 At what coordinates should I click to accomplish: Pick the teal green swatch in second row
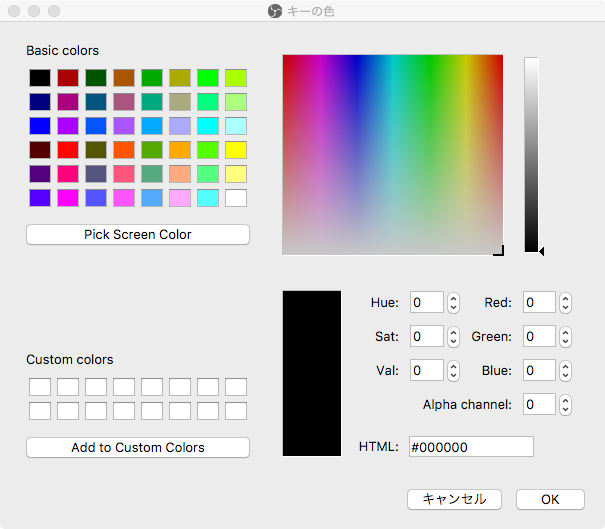[x=152, y=102]
